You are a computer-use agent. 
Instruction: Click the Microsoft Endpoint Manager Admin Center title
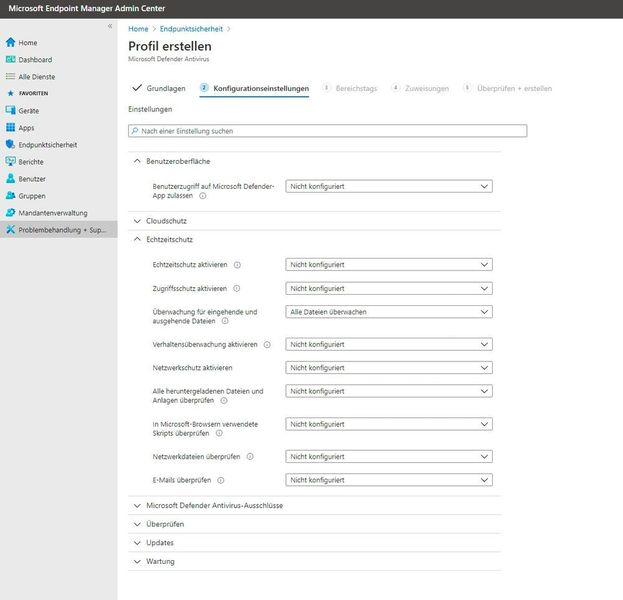(87, 8)
